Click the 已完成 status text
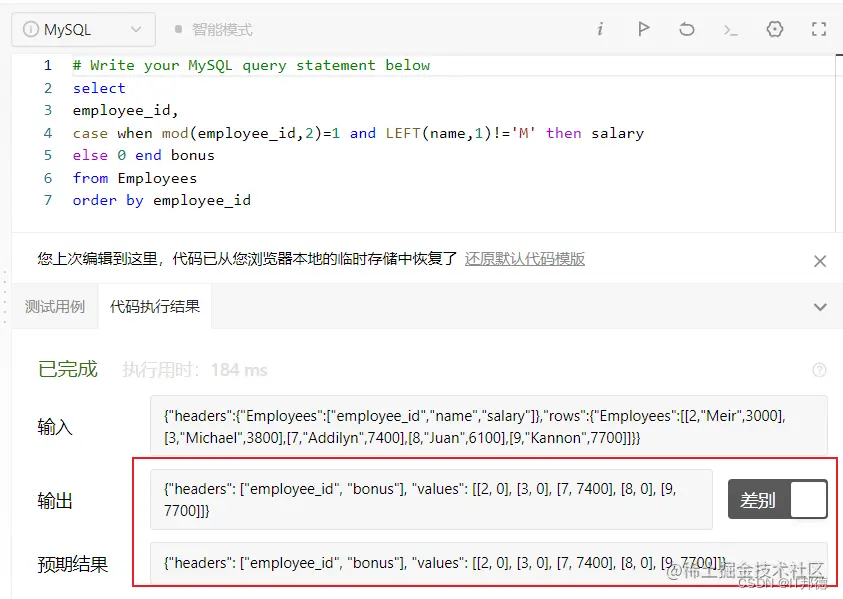Viewport: 843px width, 599px height. tap(68, 369)
